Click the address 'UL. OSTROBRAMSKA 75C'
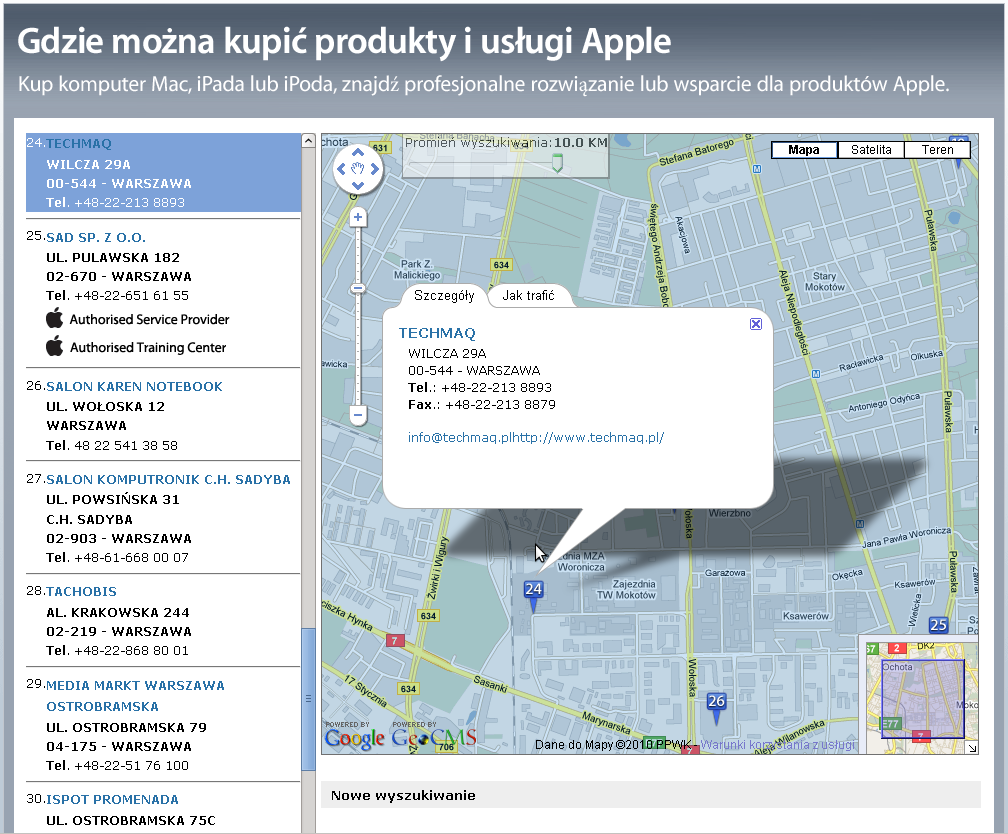This screenshot has height=834, width=1008. point(131,821)
